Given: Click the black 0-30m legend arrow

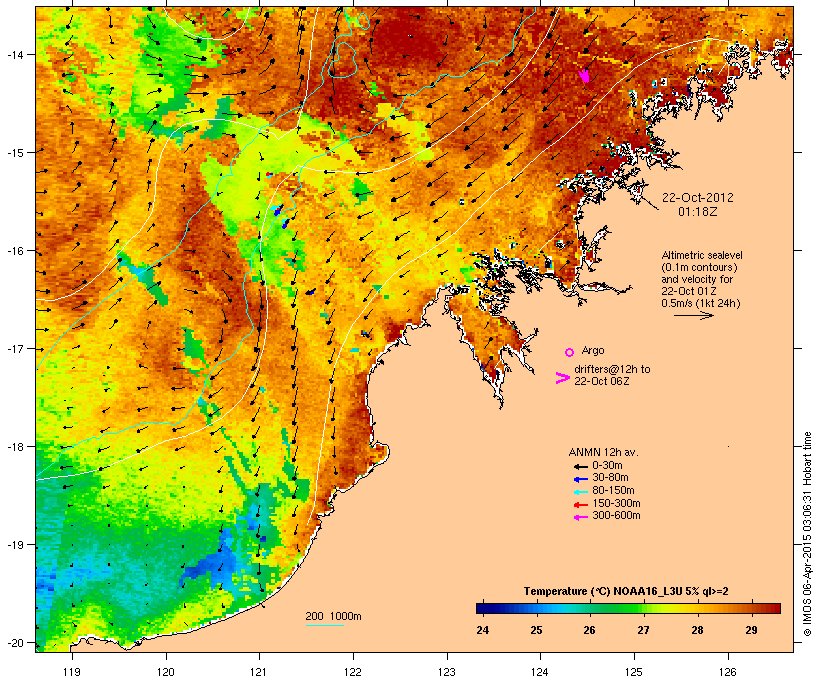Looking at the screenshot, I should [580, 467].
